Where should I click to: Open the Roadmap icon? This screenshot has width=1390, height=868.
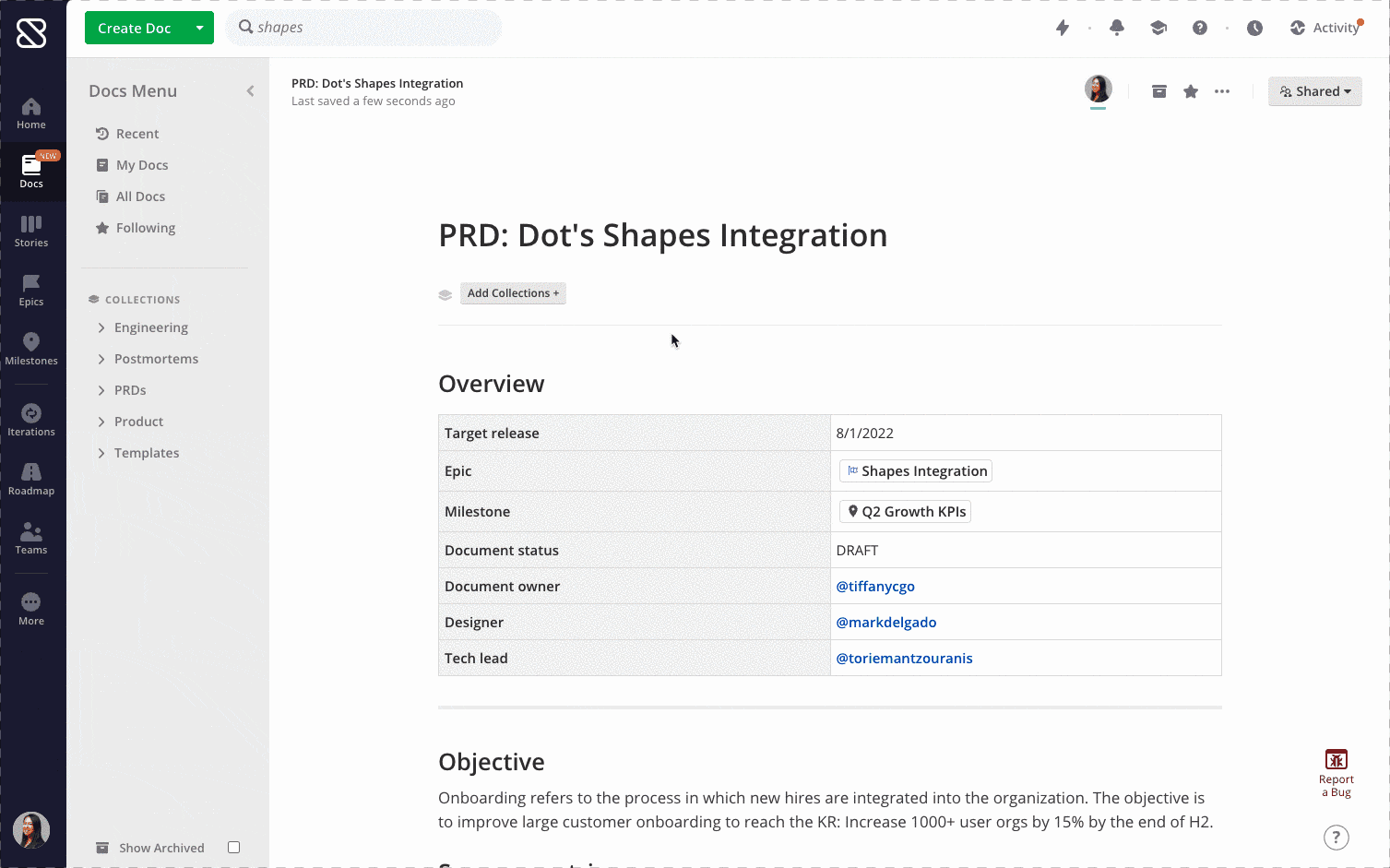(31, 472)
